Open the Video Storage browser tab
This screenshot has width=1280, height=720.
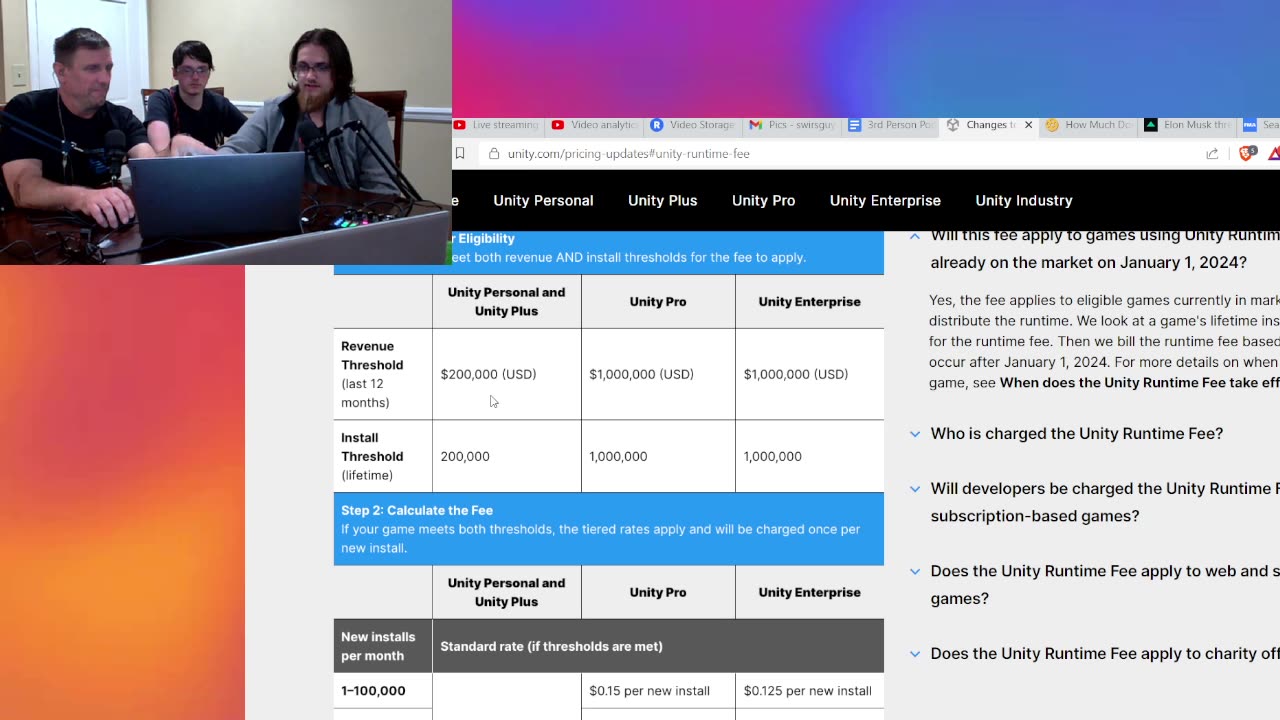[692, 125]
